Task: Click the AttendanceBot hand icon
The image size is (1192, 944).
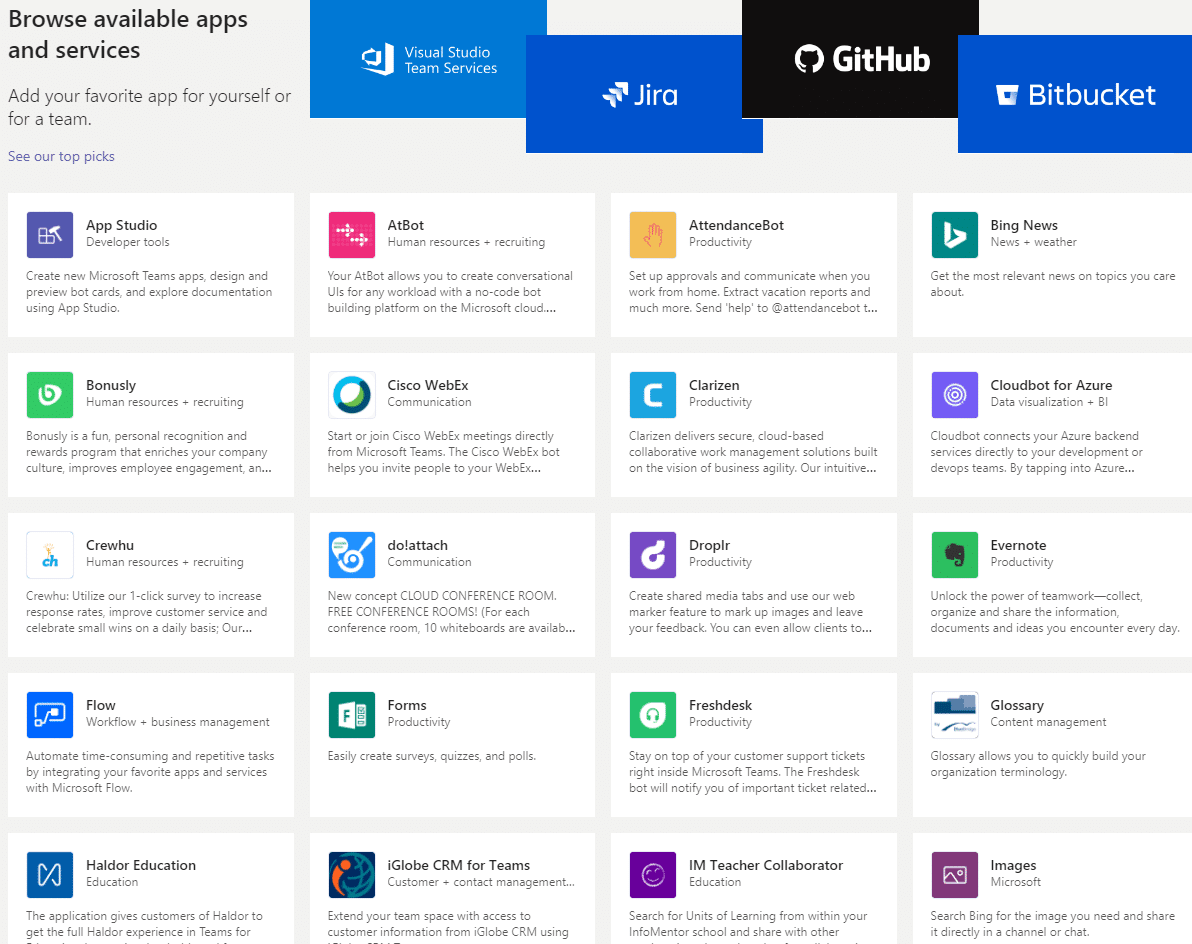Action: click(x=652, y=235)
